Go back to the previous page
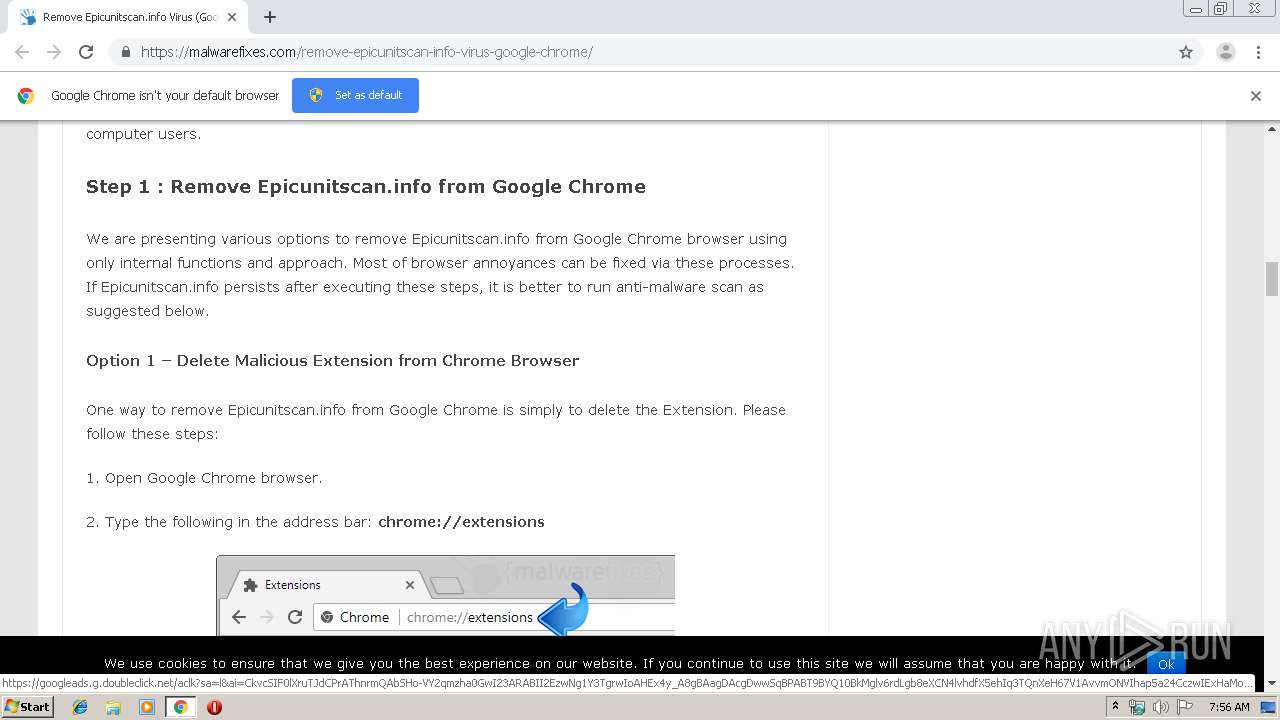The image size is (1280, 720). click(22, 52)
